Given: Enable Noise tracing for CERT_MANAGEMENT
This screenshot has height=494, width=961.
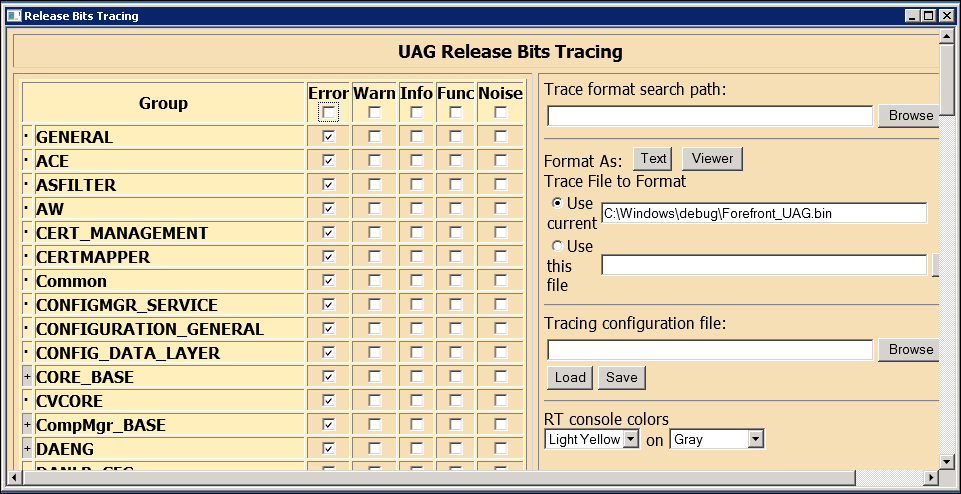Looking at the screenshot, I should tap(501, 232).
